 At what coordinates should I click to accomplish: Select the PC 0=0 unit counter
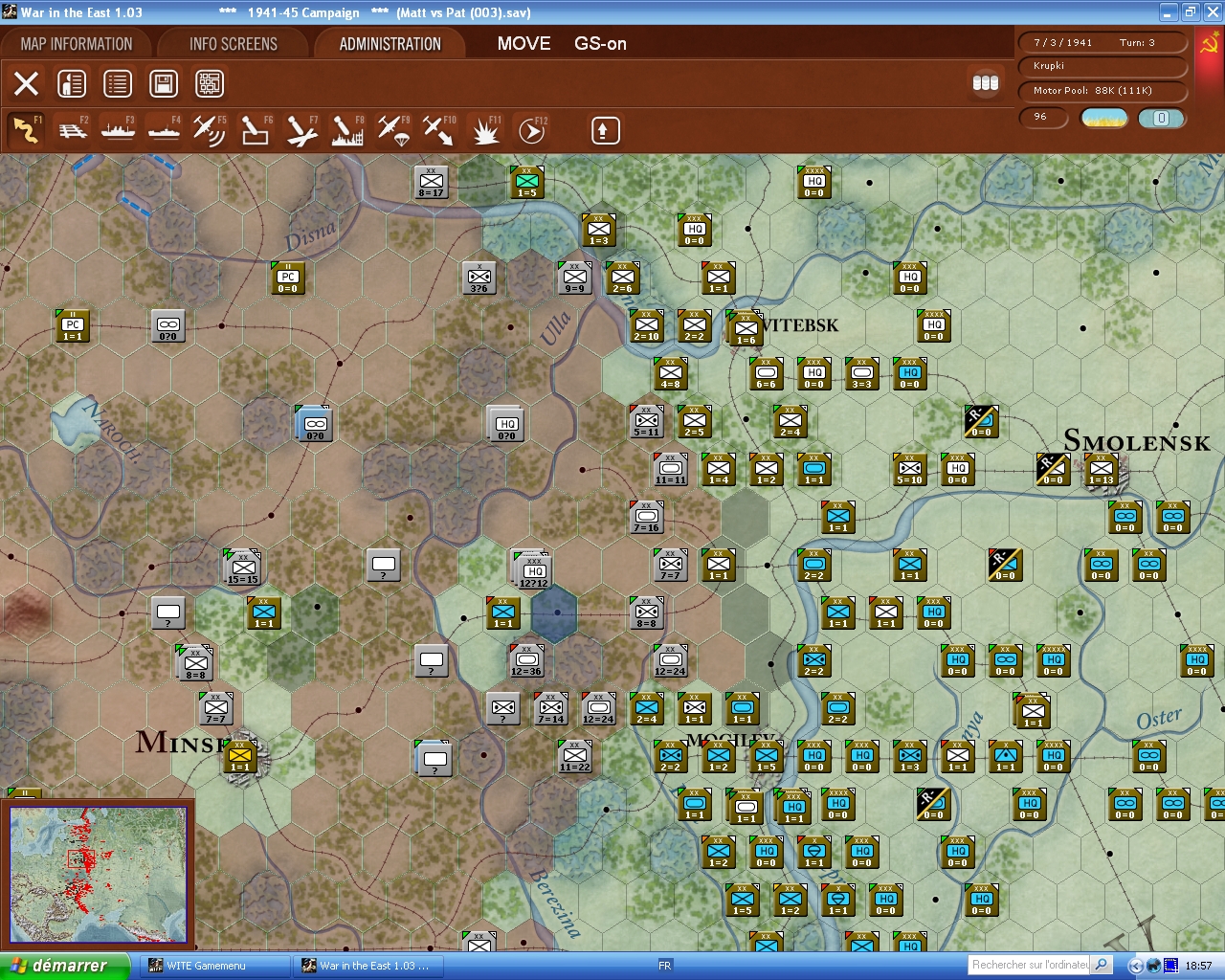point(287,278)
